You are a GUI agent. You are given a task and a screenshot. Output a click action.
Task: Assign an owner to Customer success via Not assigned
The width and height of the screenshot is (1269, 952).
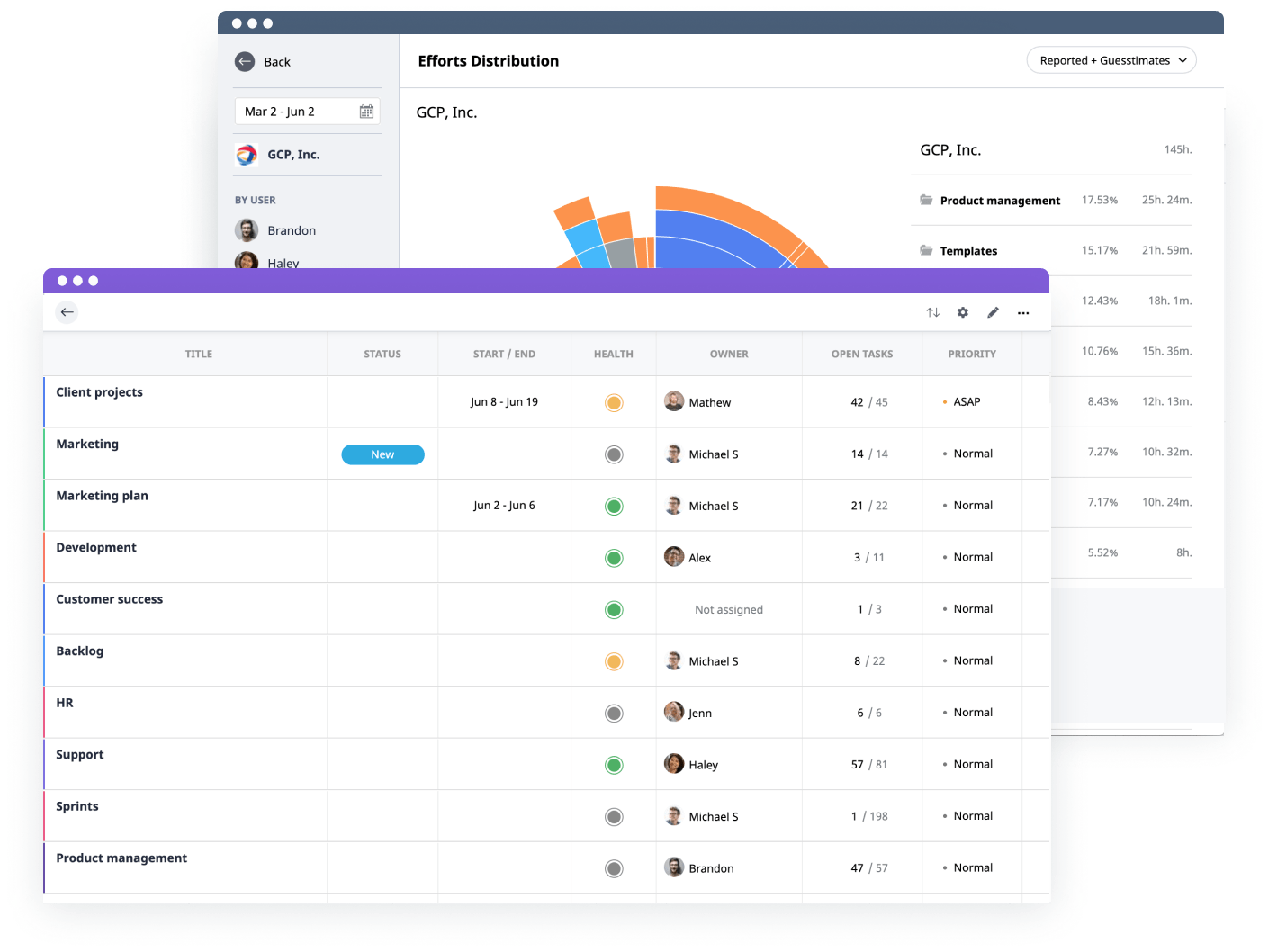[728, 609]
